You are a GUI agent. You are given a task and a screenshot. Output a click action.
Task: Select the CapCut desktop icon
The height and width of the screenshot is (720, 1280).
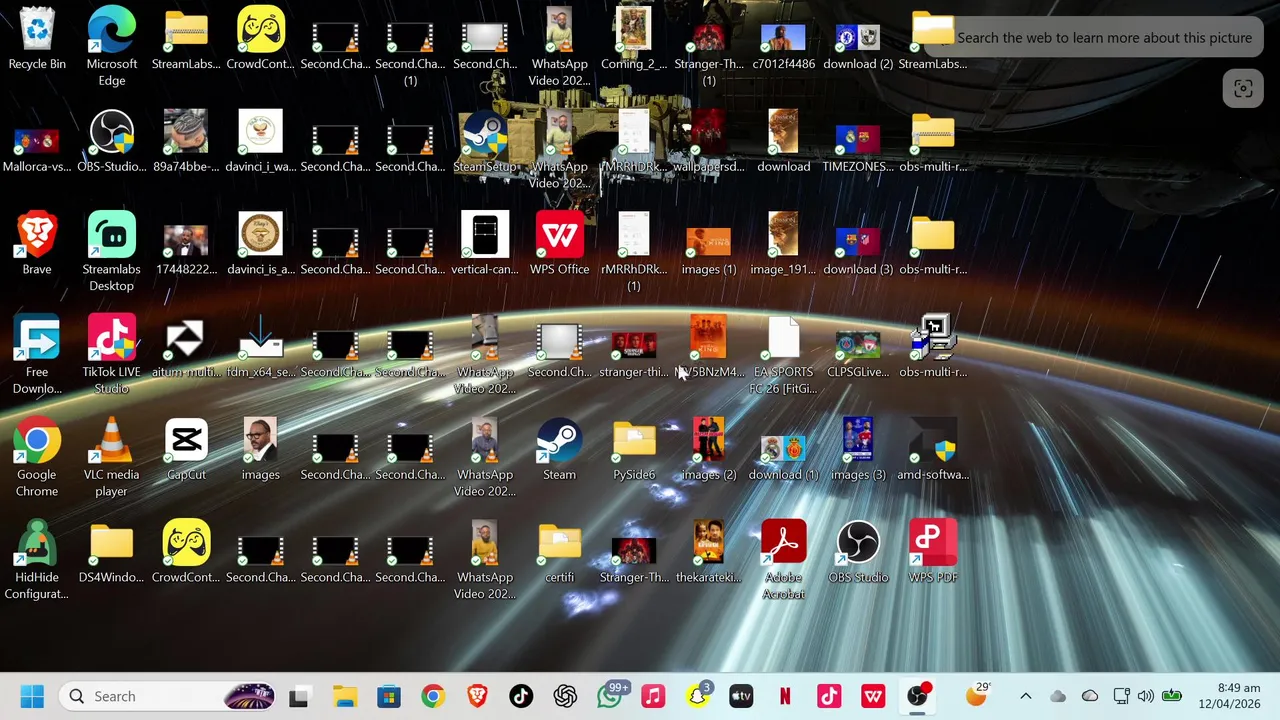pos(186,450)
